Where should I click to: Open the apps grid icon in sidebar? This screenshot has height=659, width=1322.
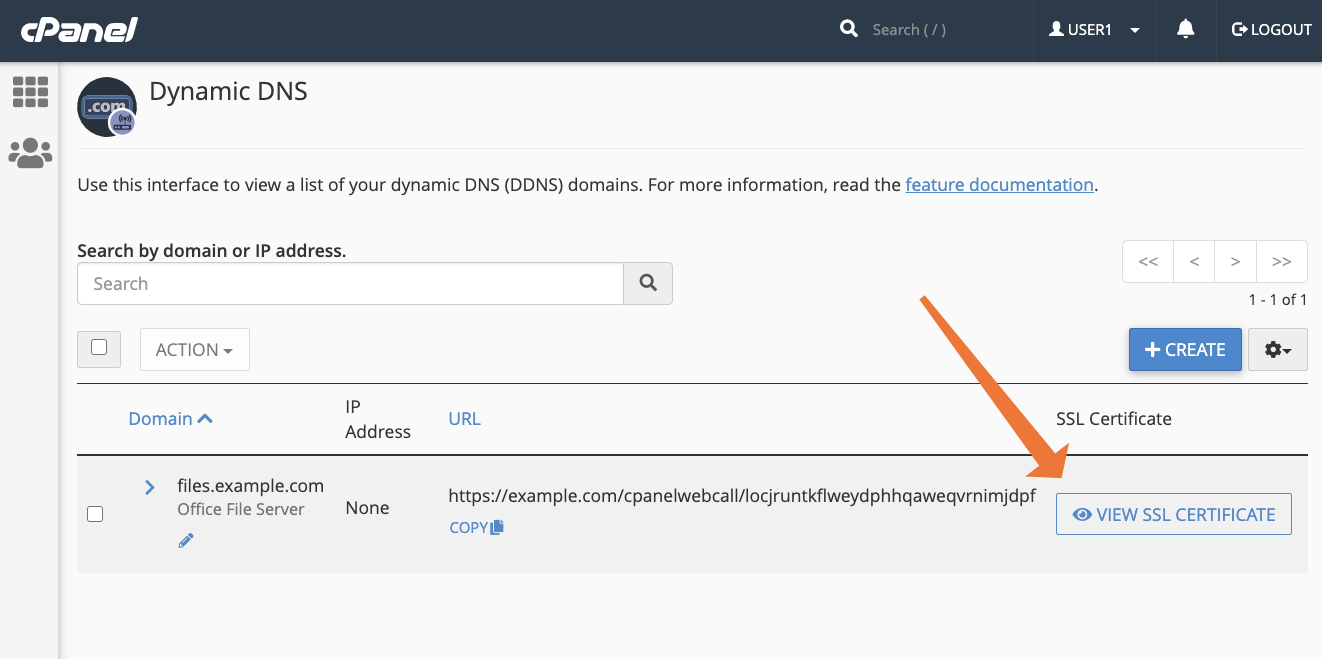pyautogui.click(x=30, y=92)
